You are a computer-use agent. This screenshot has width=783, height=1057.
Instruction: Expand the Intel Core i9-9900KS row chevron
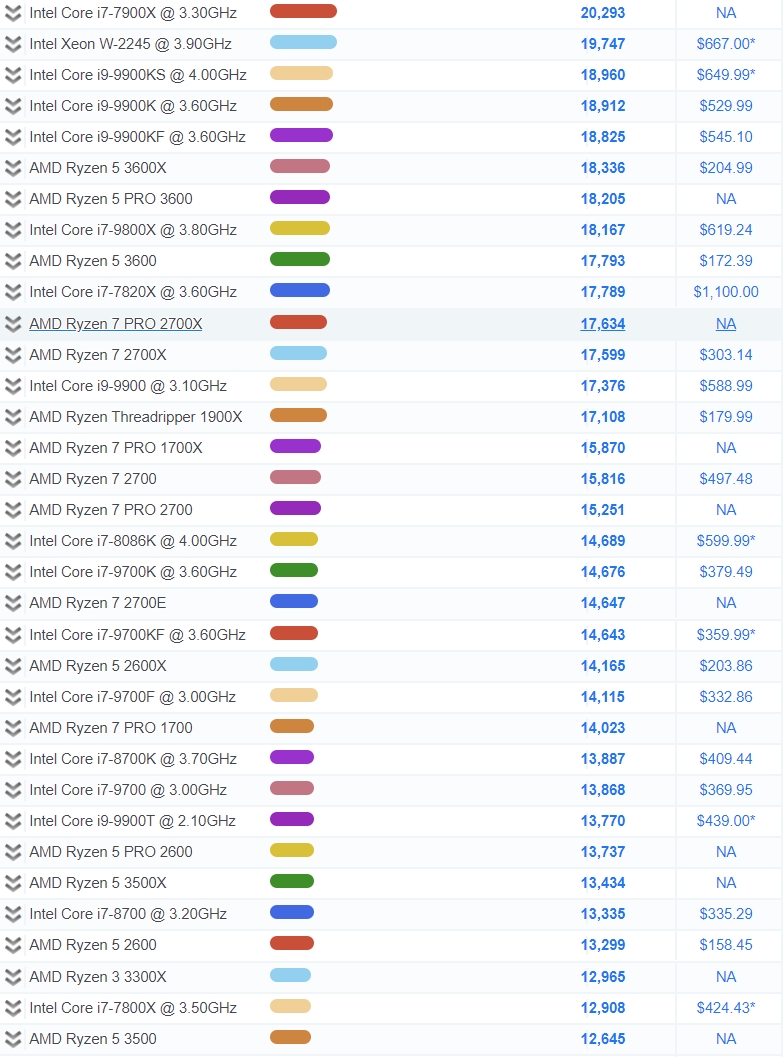13,75
